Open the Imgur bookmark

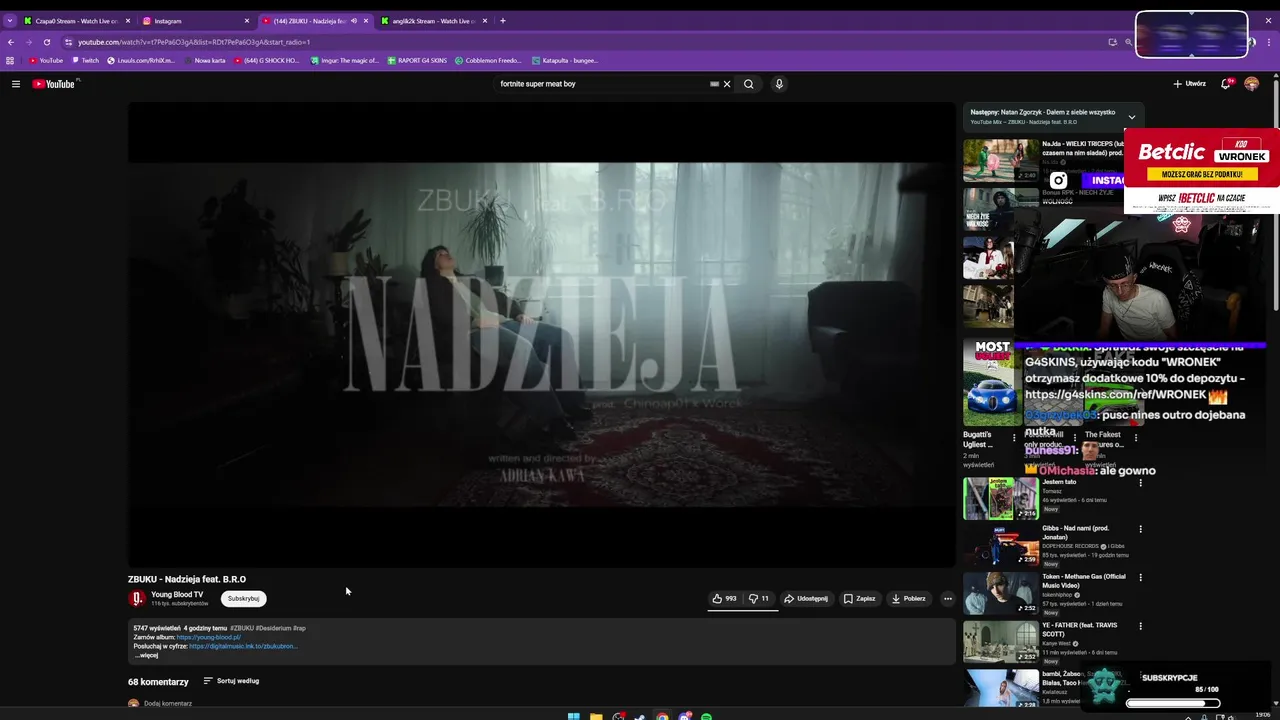(x=345, y=60)
